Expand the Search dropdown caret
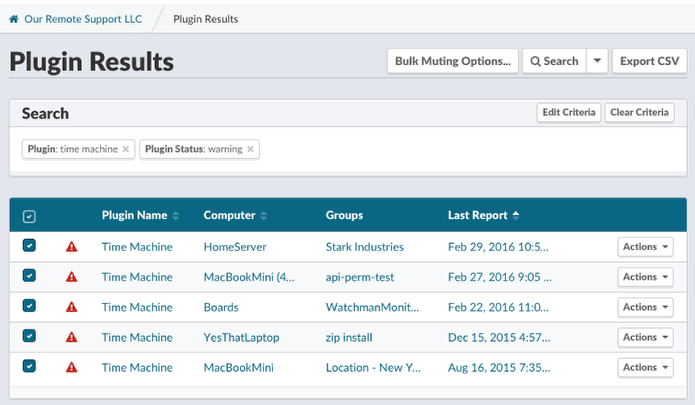695x405 pixels. tap(597, 61)
